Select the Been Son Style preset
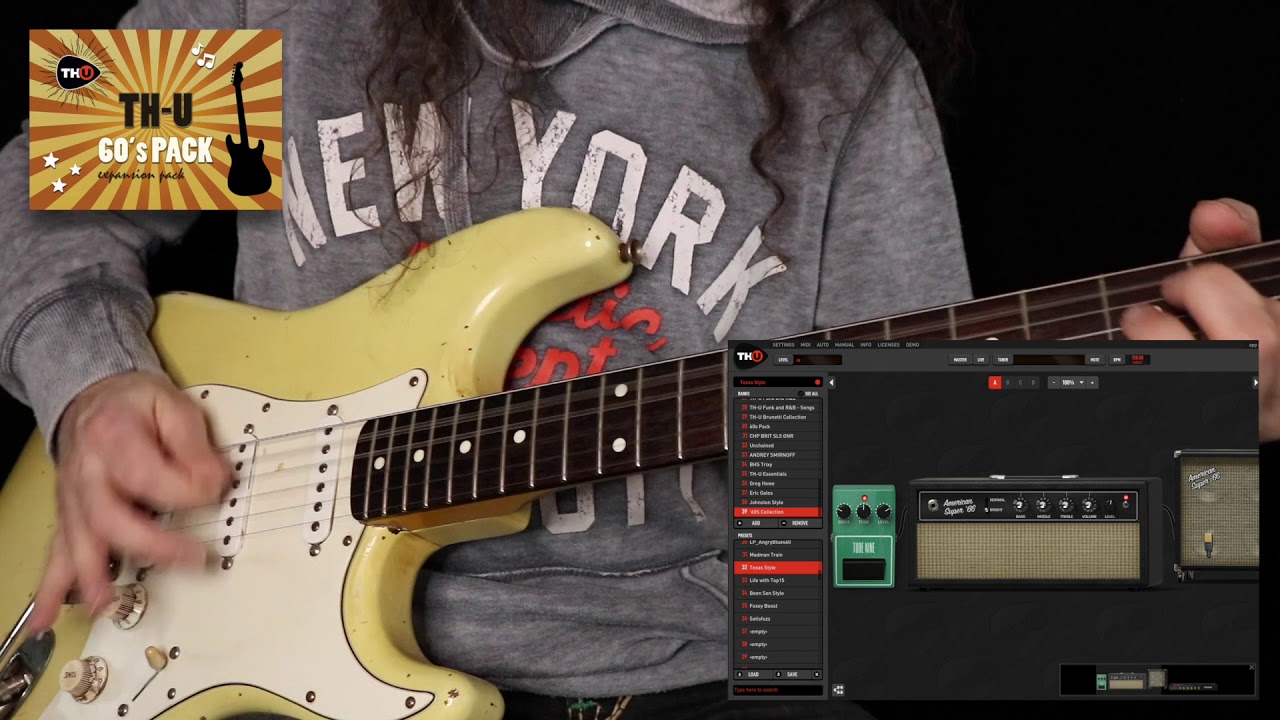This screenshot has height=720, width=1280. [778, 593]
